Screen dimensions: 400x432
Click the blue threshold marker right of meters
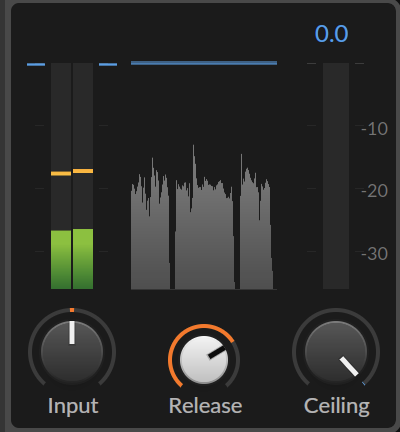(x=108, y=64)
